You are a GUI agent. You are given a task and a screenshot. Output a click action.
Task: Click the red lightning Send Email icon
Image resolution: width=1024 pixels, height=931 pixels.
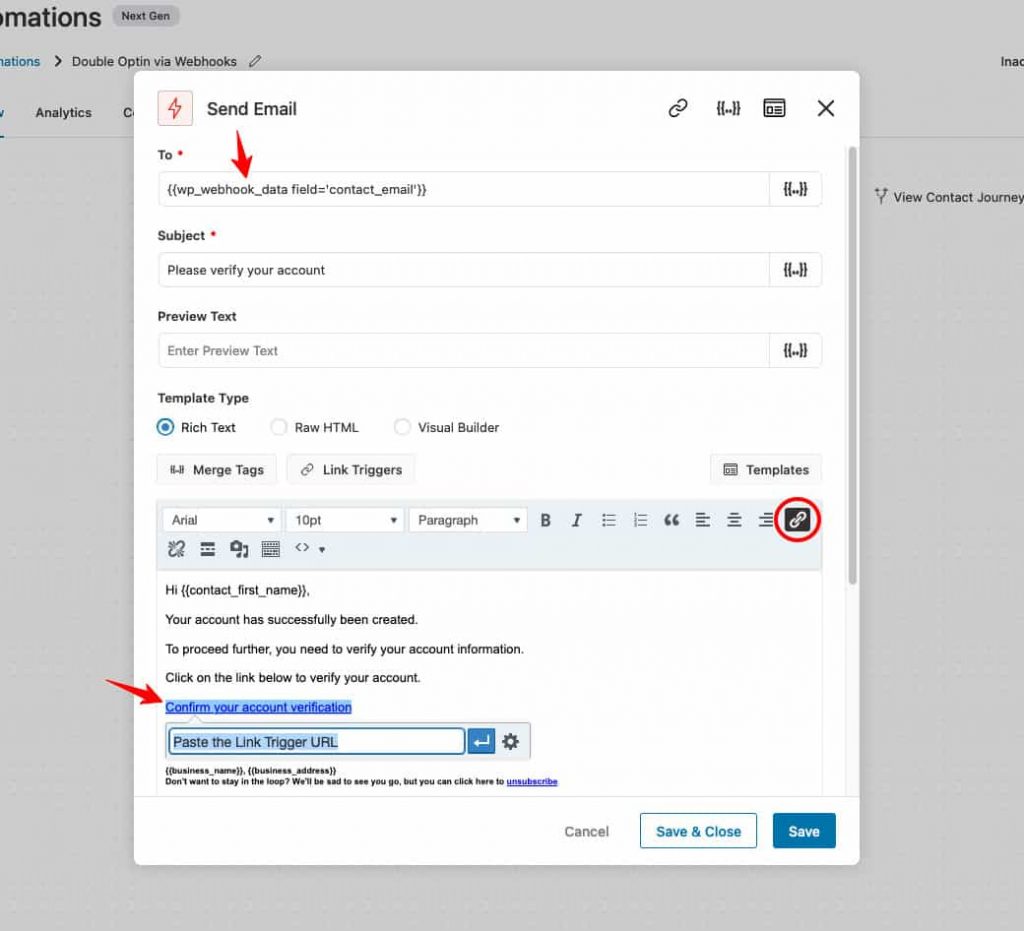(x=175, y=108)
